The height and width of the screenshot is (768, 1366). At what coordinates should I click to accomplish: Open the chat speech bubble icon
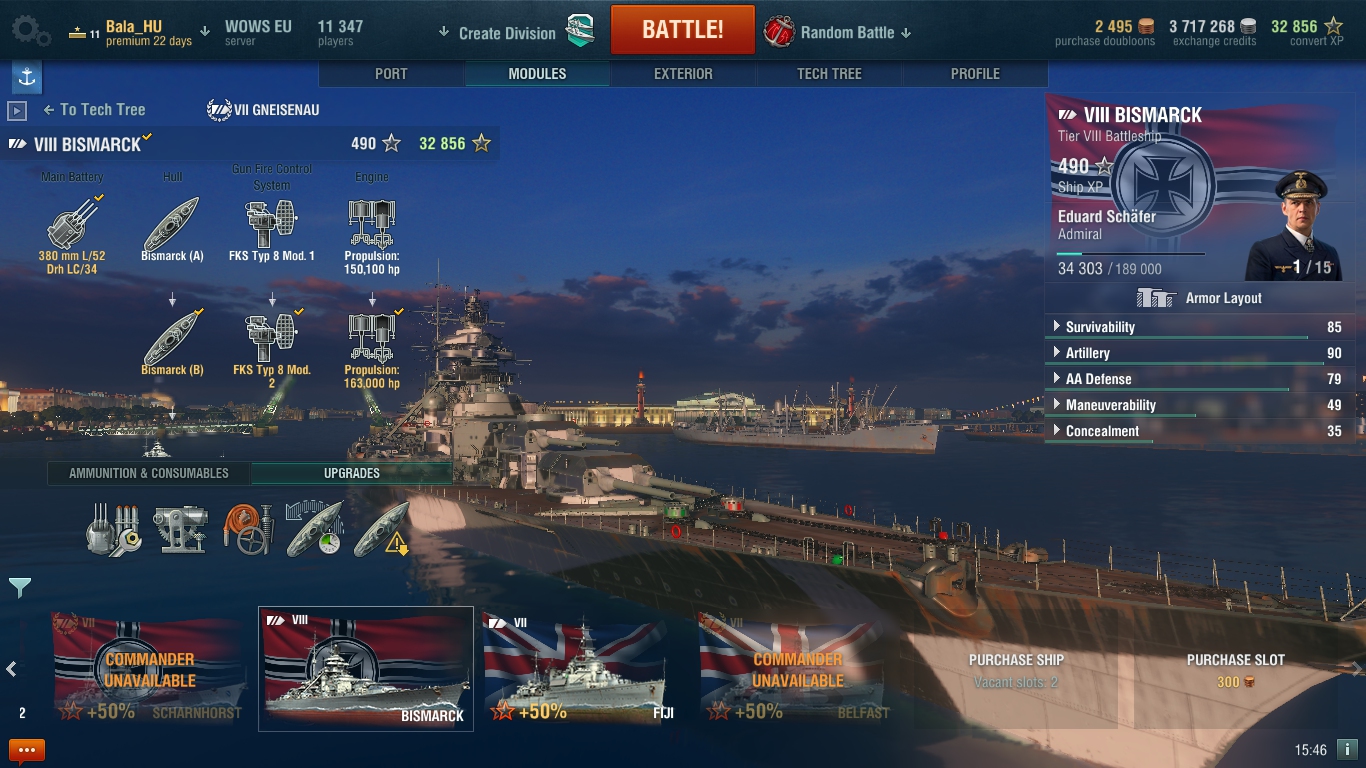[x=26, y=750]
